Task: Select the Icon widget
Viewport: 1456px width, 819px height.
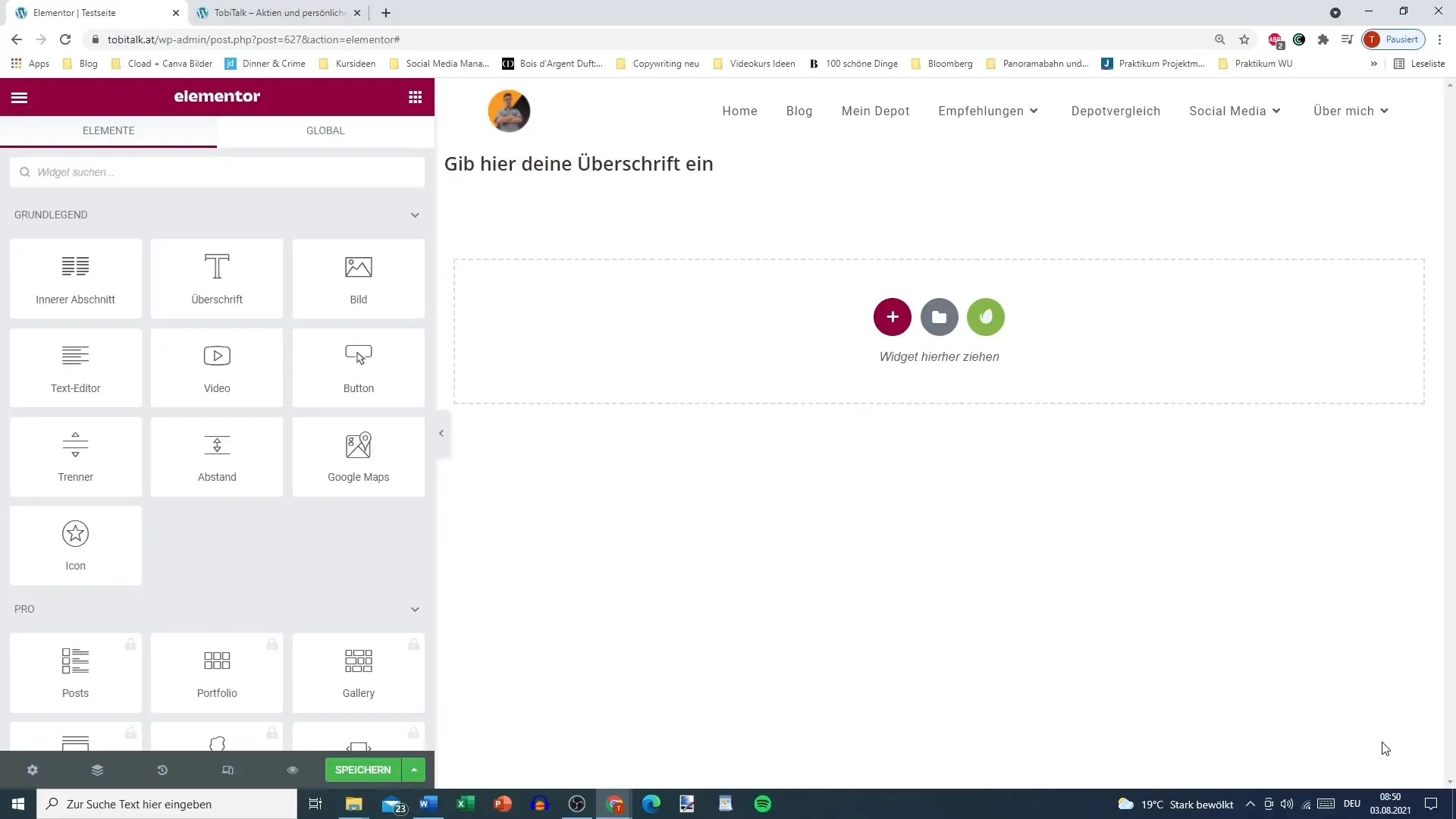Action: 76,545
